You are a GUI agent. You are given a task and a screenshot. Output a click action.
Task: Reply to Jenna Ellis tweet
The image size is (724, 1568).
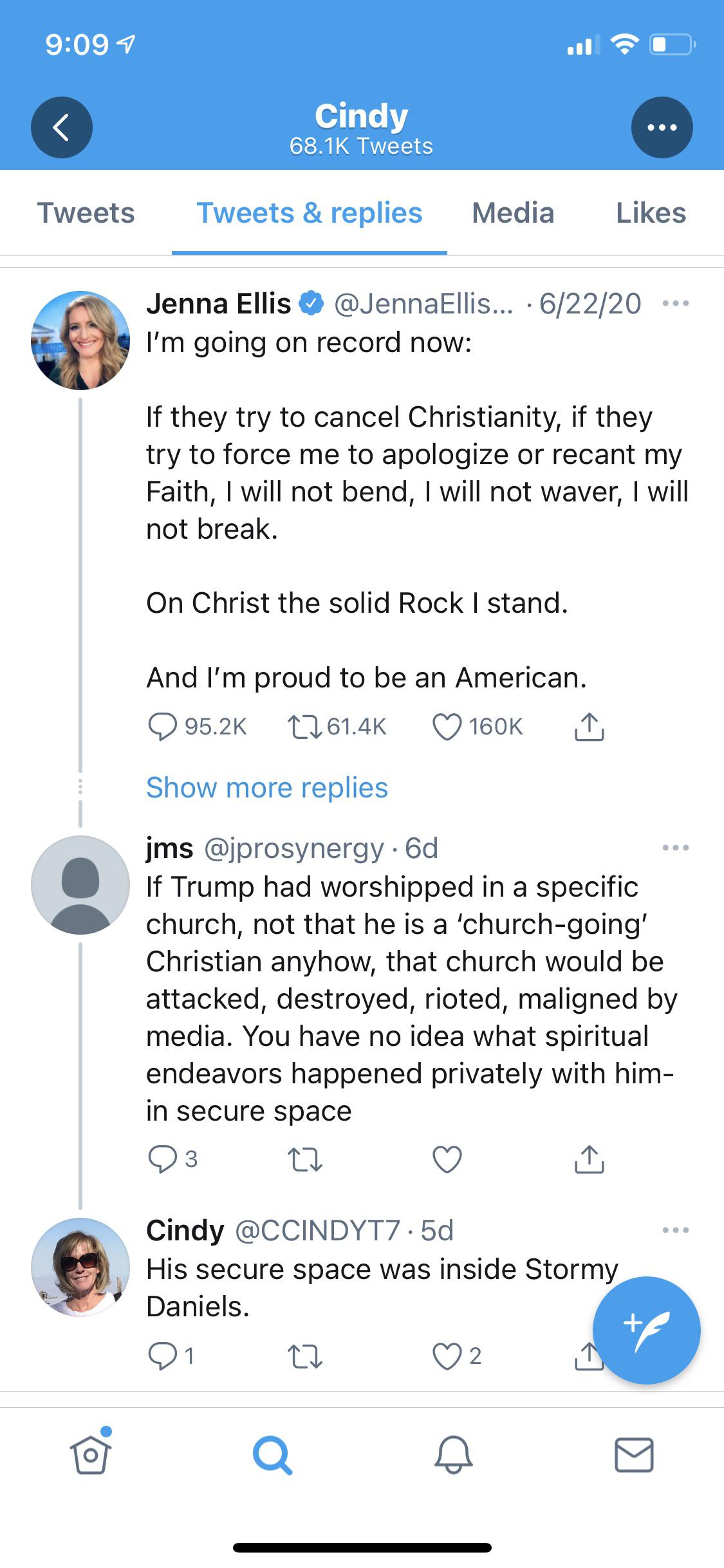coord(162,727)
